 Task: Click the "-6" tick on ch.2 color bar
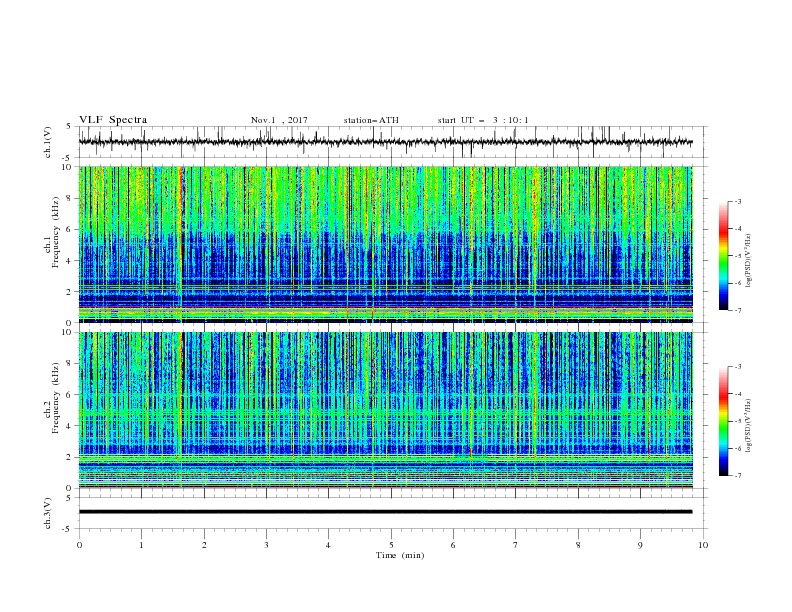pos(738,448)
